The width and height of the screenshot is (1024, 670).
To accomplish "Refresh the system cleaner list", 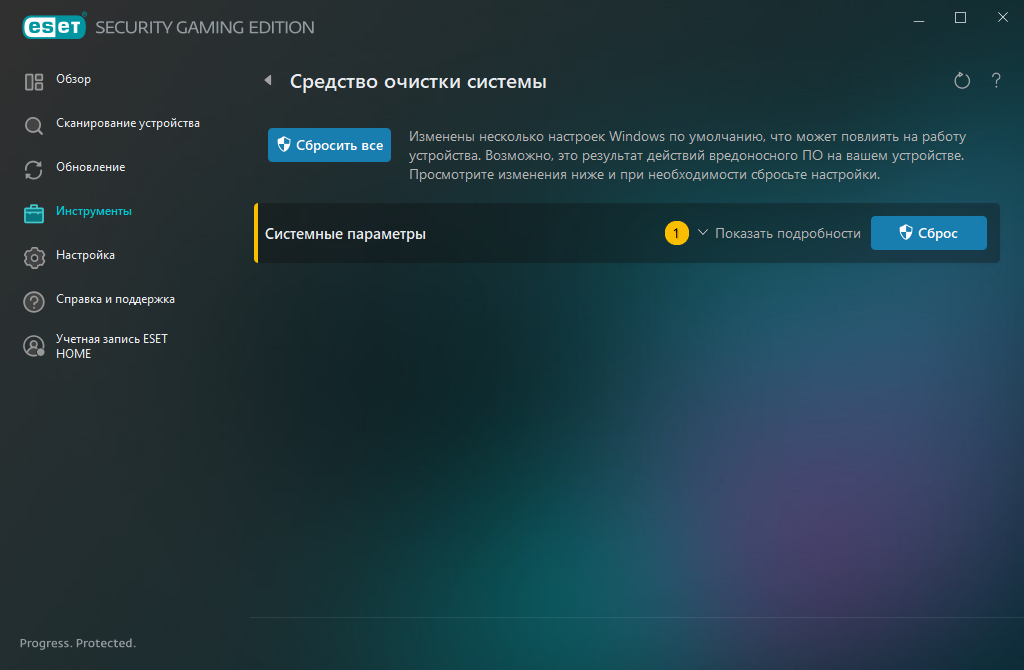I will 962,81.
